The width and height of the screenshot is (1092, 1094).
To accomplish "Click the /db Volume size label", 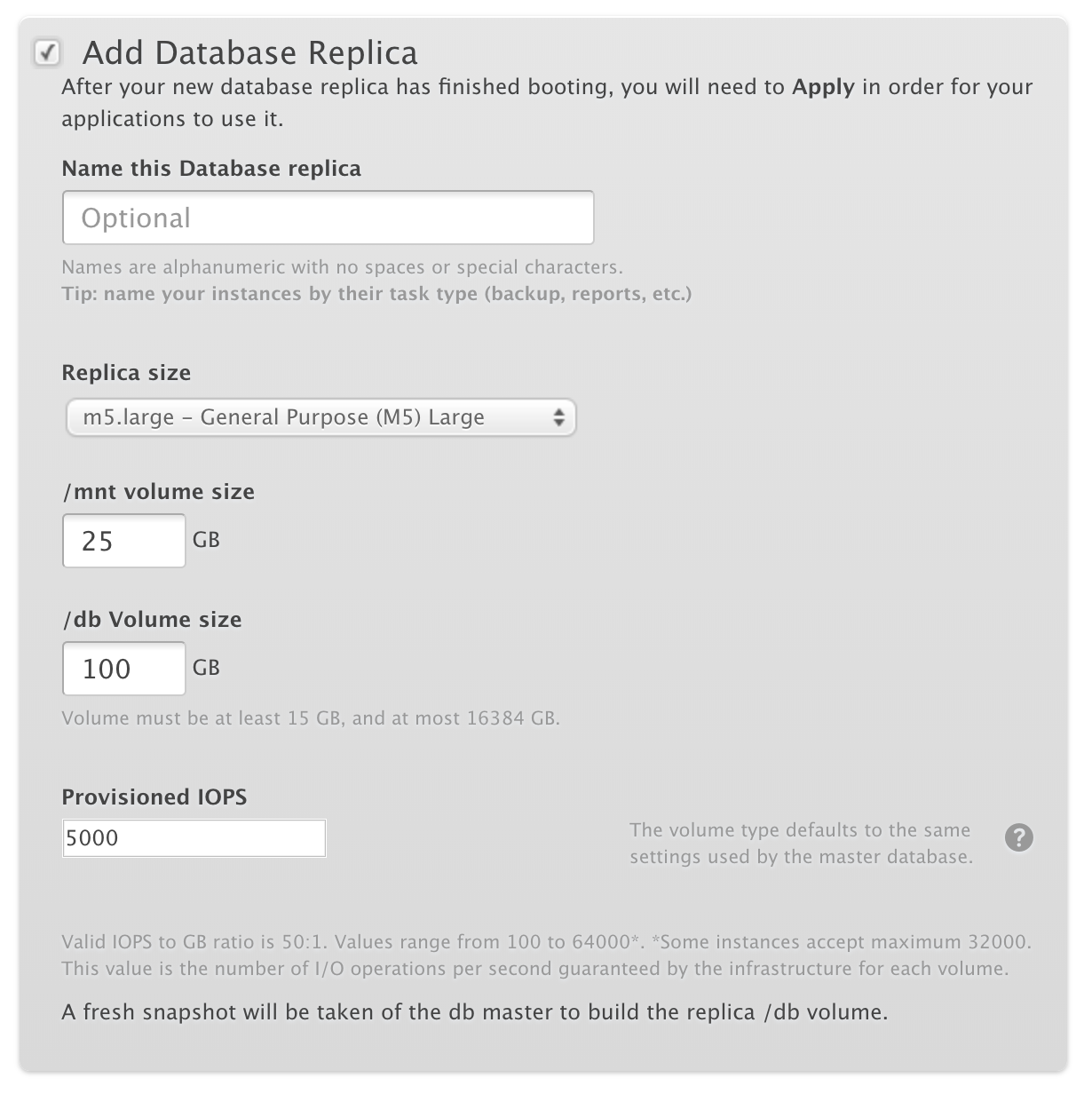I will coord(152,620).
